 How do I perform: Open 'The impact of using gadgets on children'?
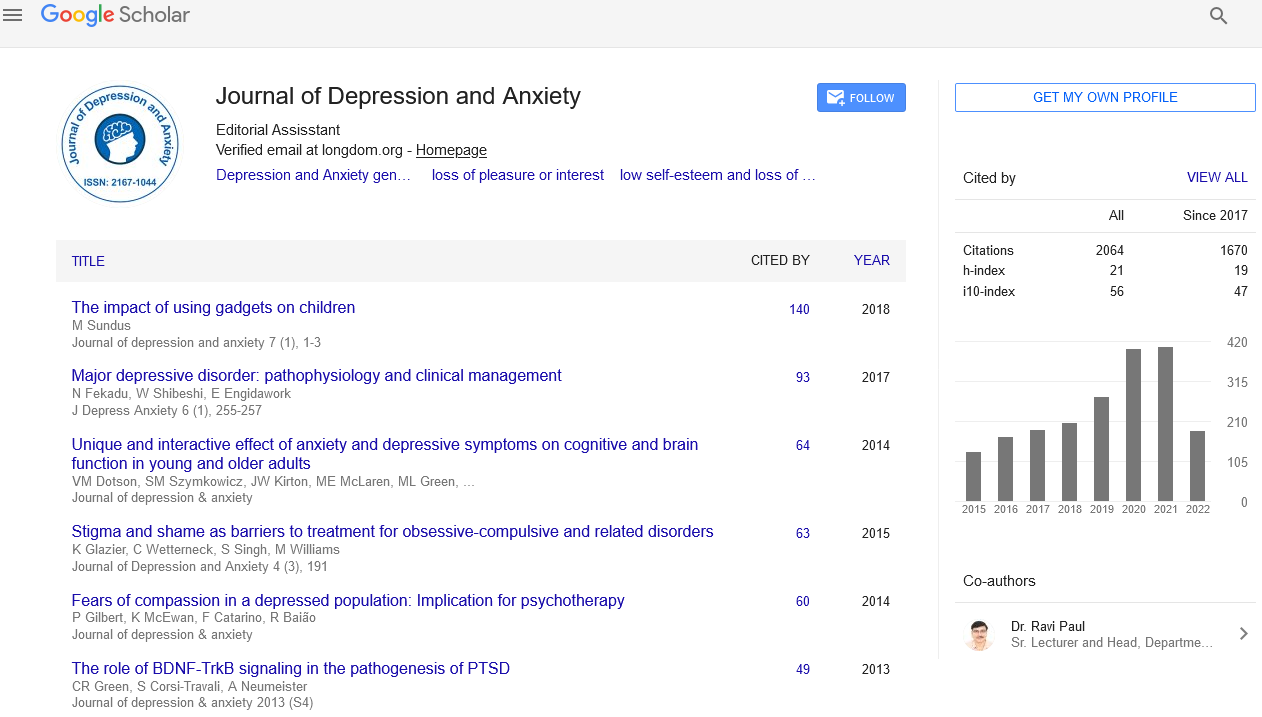point(213,308)
